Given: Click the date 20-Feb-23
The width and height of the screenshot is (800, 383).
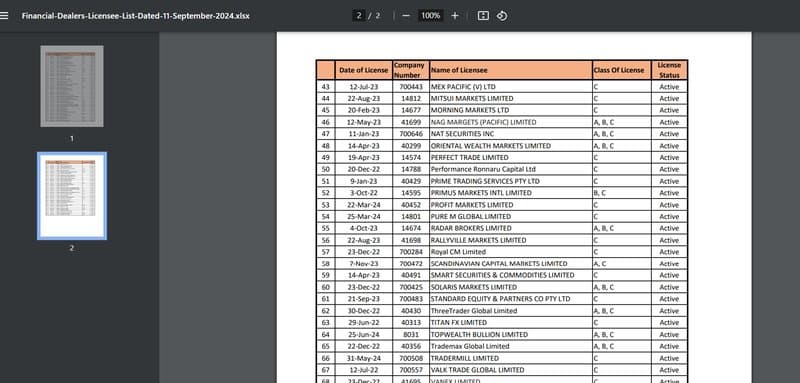Looking at the screenshot, I should tap(364, 110).
